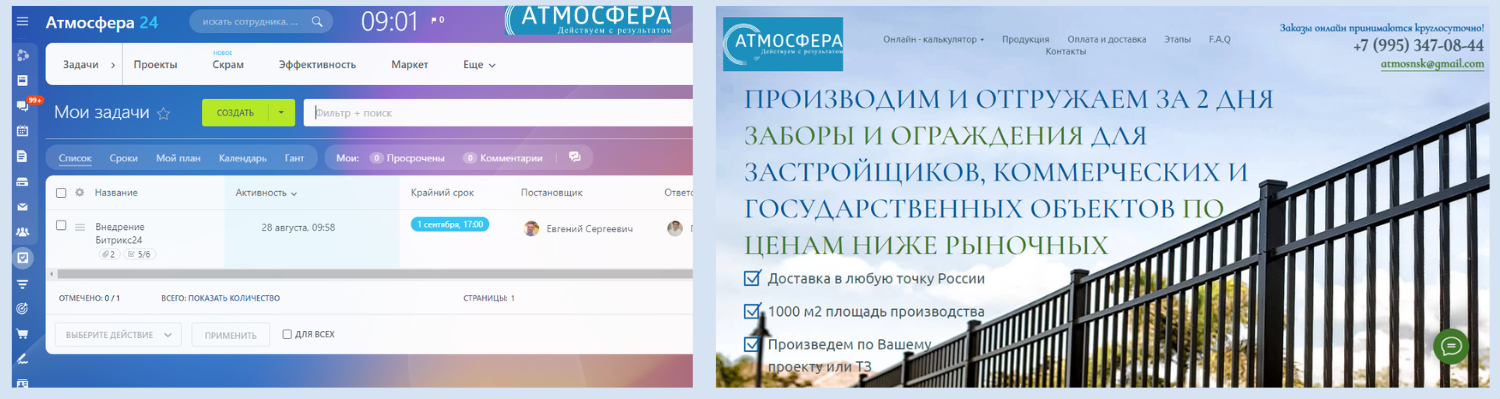Switch to the Сроки view
Screen dimensions: 1500x399
(x=124, y=158)
